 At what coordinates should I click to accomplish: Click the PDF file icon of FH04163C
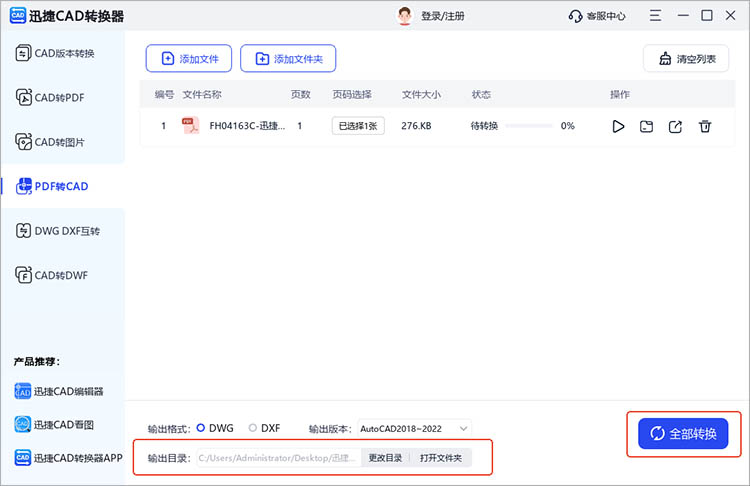tap(190, 125)
